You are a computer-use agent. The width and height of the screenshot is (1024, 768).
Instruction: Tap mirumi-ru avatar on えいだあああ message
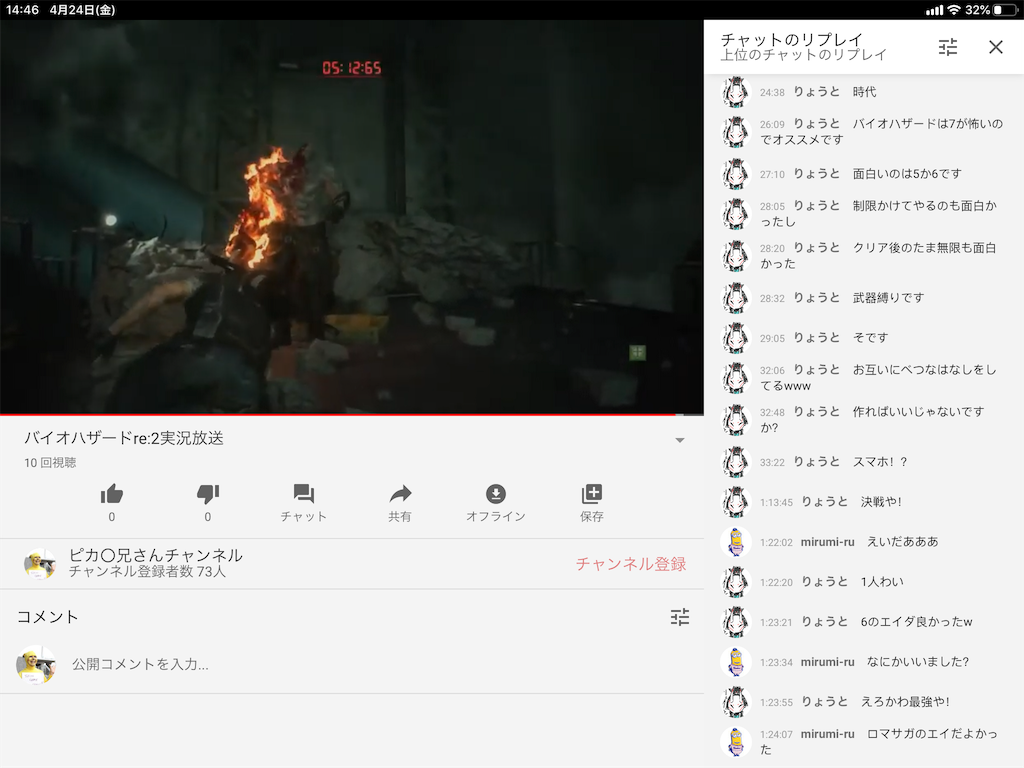point(735,542)
